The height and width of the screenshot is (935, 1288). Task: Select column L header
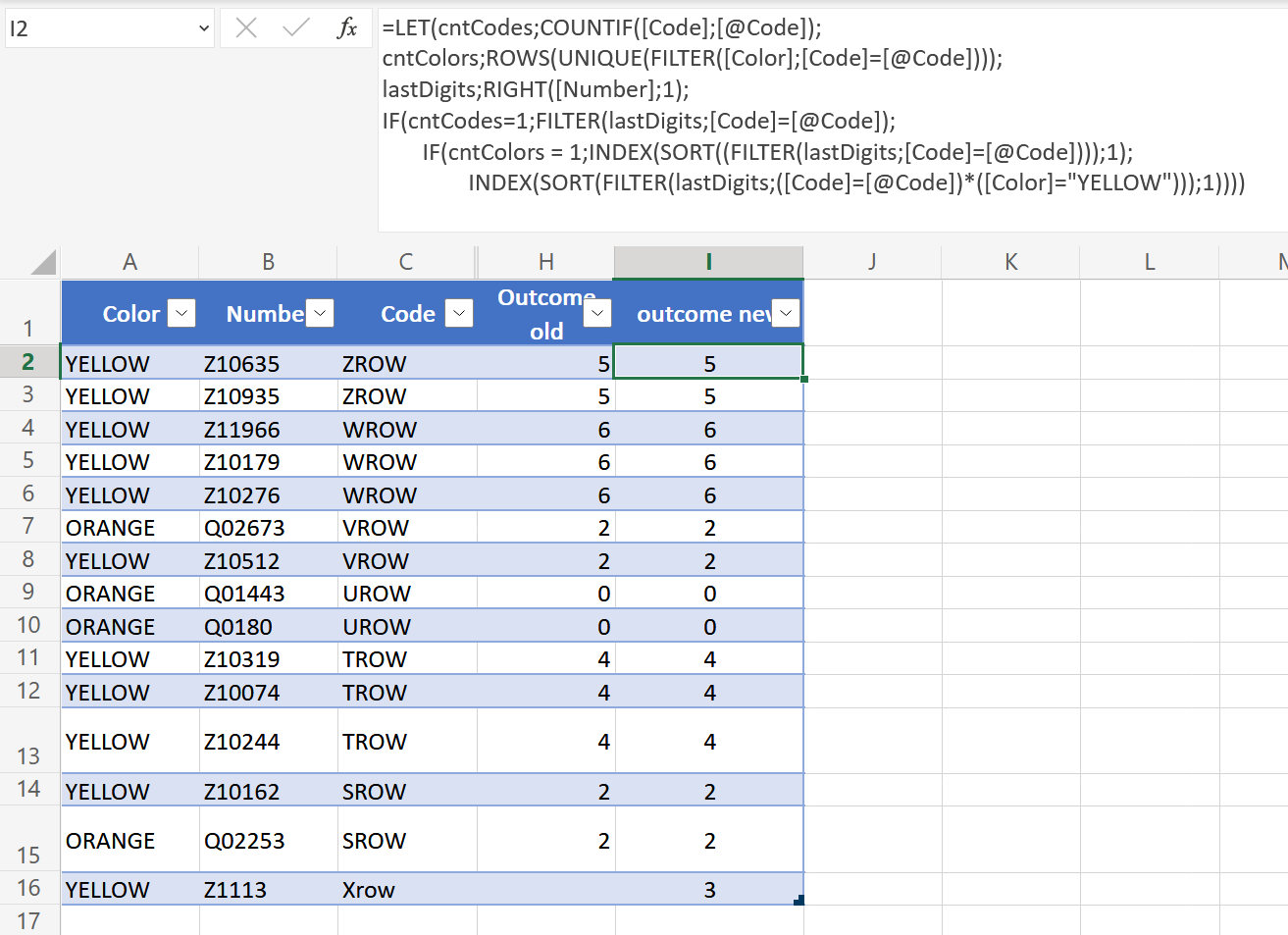[1150, 262]
